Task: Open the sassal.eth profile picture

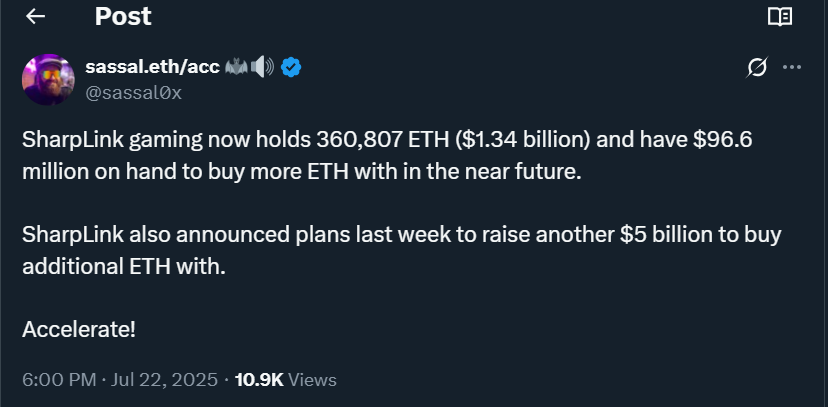Action: [48, 79]
